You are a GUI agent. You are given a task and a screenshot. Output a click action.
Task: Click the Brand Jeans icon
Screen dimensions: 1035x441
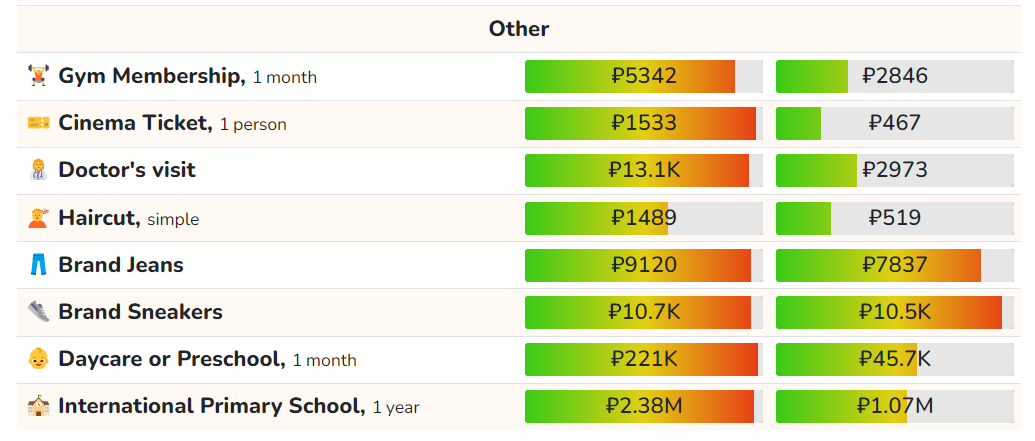[x=38, y=265]
